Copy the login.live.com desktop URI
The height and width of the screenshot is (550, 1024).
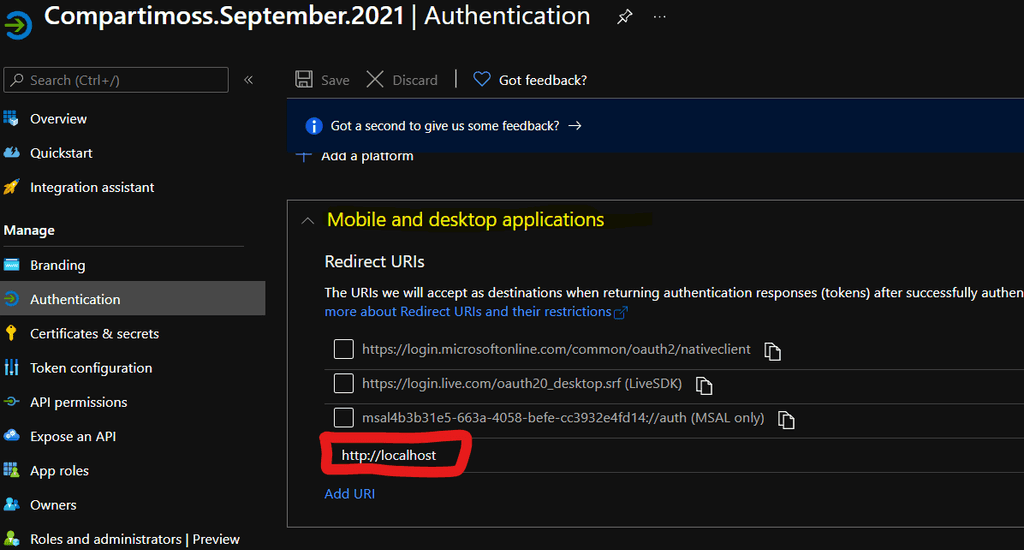pos(703,385)
